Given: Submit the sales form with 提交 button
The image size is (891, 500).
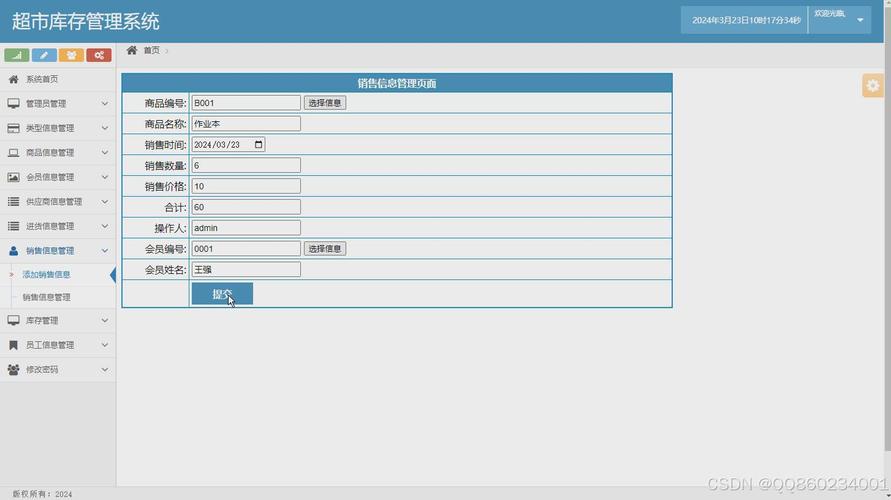Looking at the screenshot, I should pyautogui.click(x=222, y=294).
